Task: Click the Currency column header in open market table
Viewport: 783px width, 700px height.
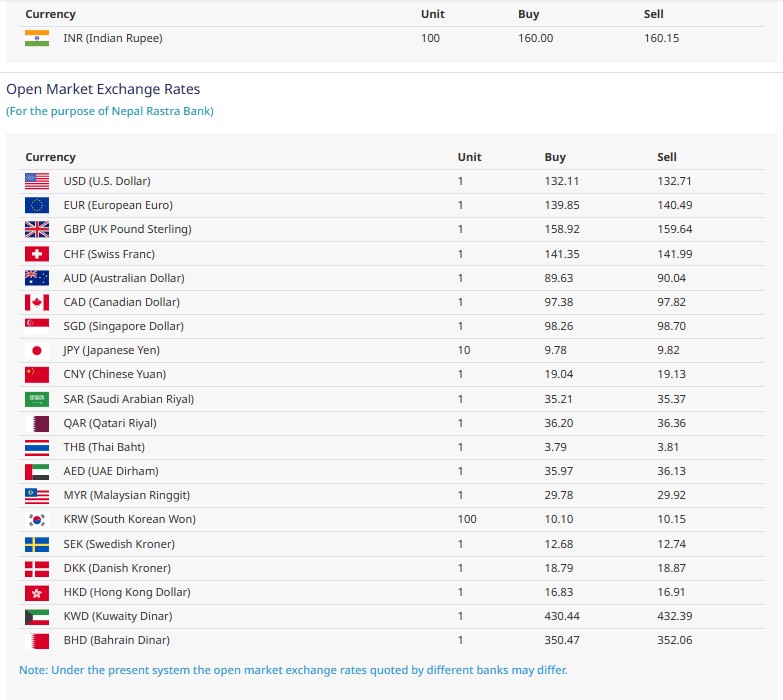Action: pyautogui.click(x=51, y=157)
